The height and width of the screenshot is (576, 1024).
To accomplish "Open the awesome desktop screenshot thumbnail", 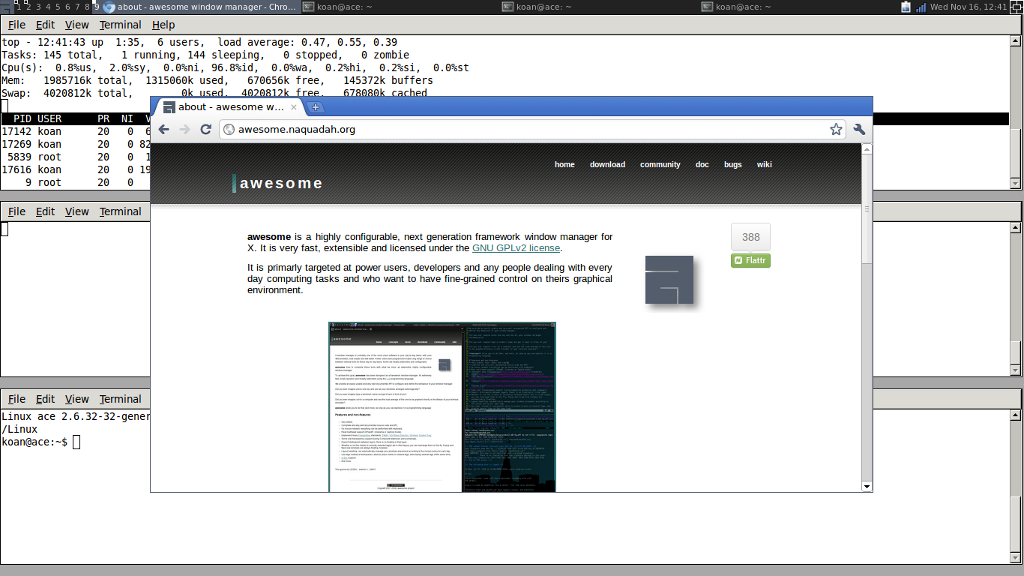I will 441,406.
